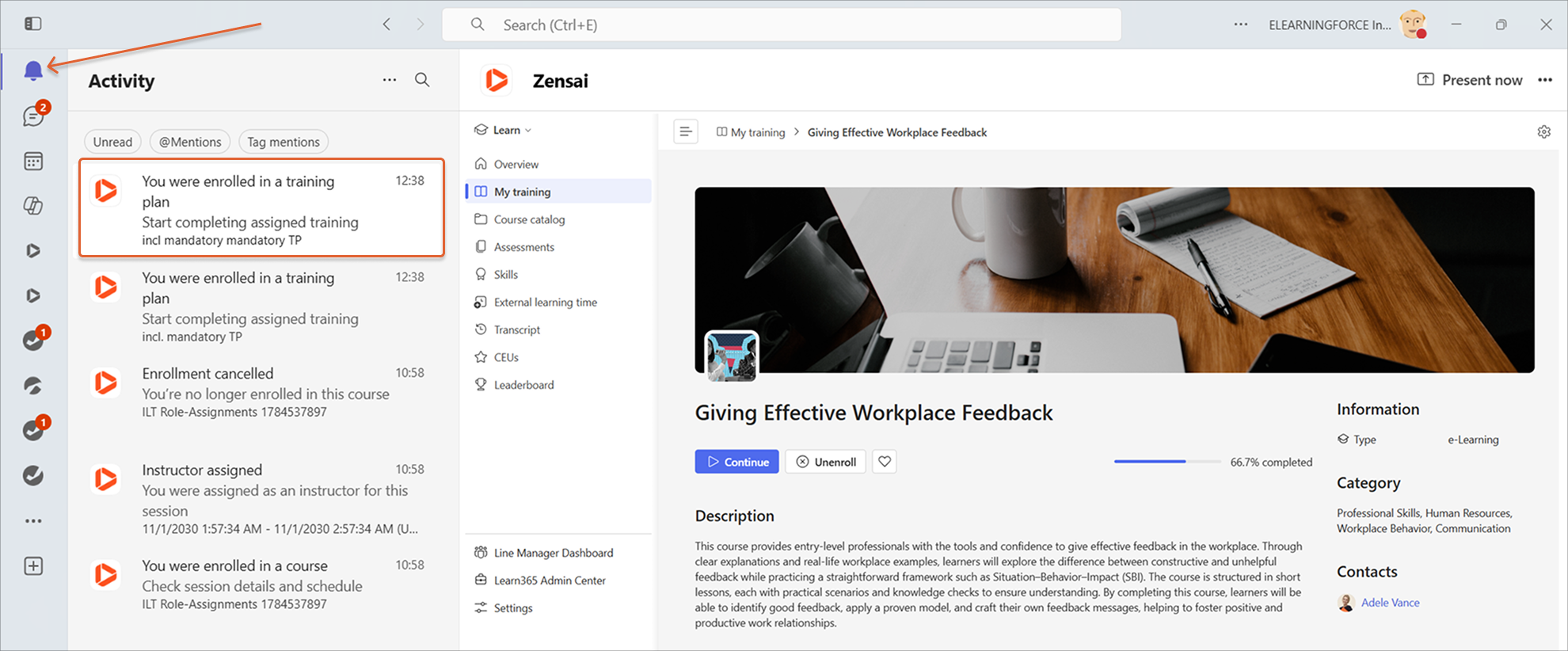The height and width of the screenshot is (651, 1568).
Task: Select Overview in Zensai menu
Action: 558,164
